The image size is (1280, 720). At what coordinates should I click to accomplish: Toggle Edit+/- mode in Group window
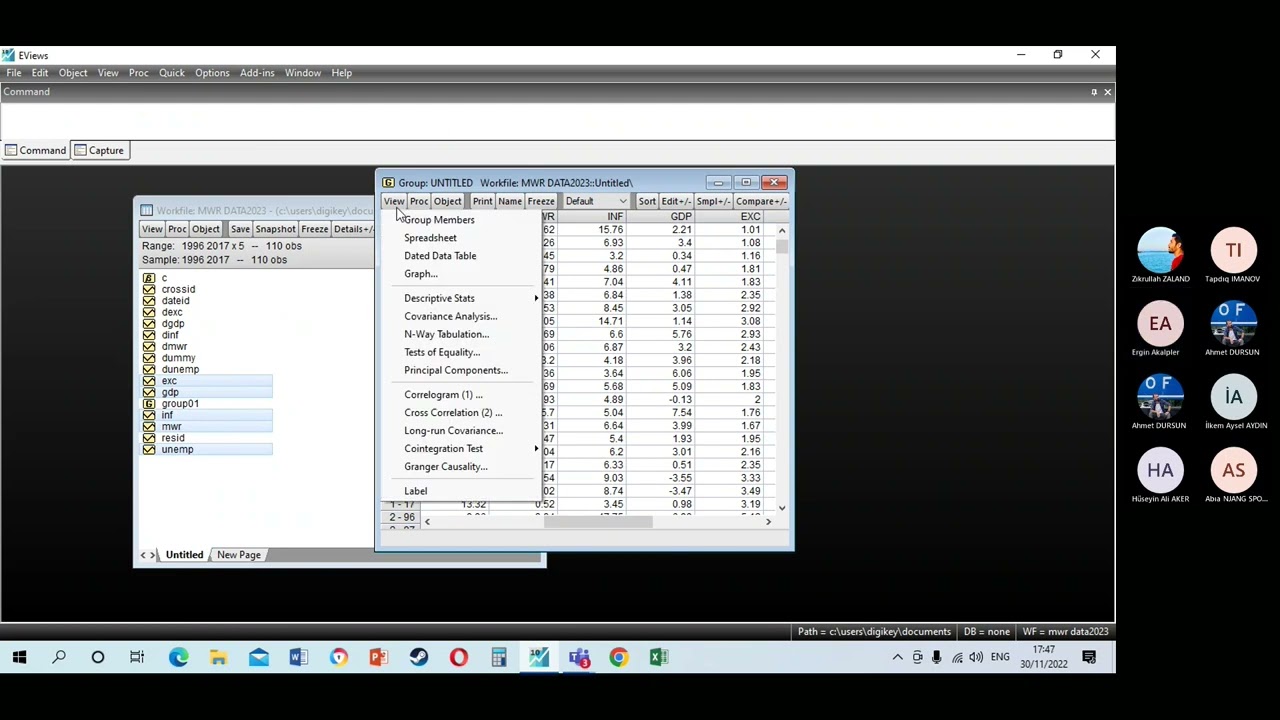(676, 201)
